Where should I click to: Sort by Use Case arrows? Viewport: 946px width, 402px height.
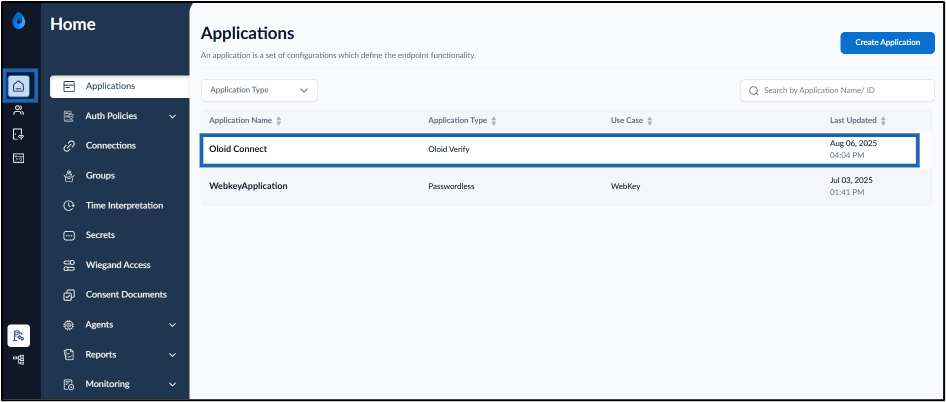pyautogui.click(x=650, y=121)
